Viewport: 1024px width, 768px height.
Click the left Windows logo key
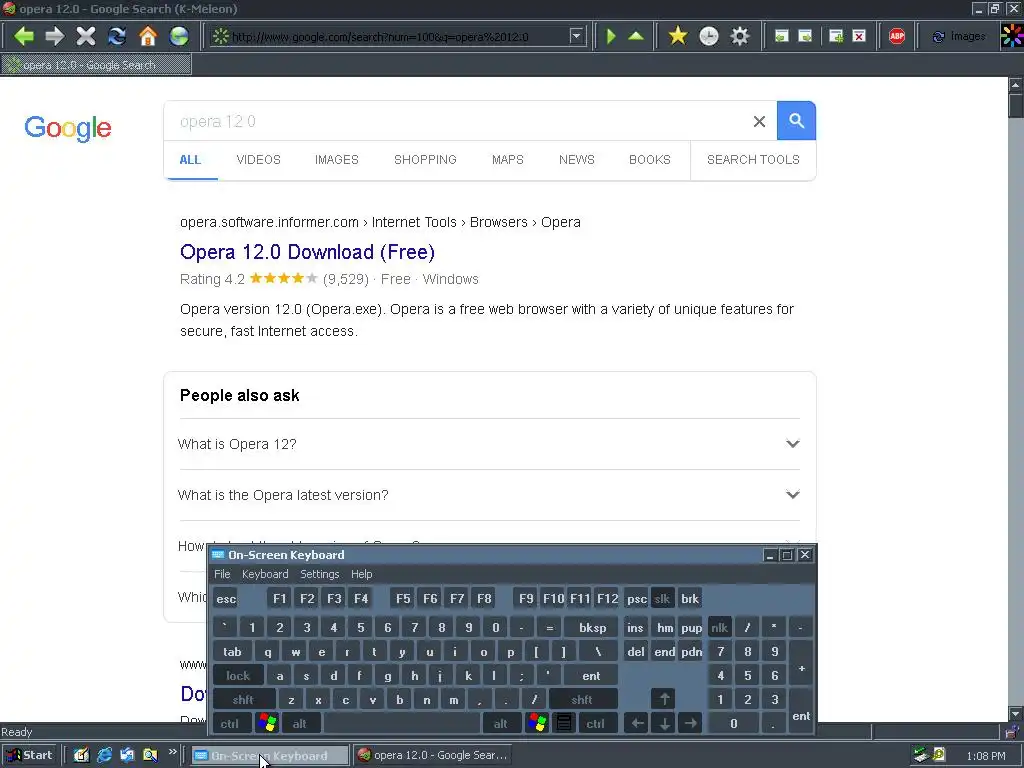266,724
